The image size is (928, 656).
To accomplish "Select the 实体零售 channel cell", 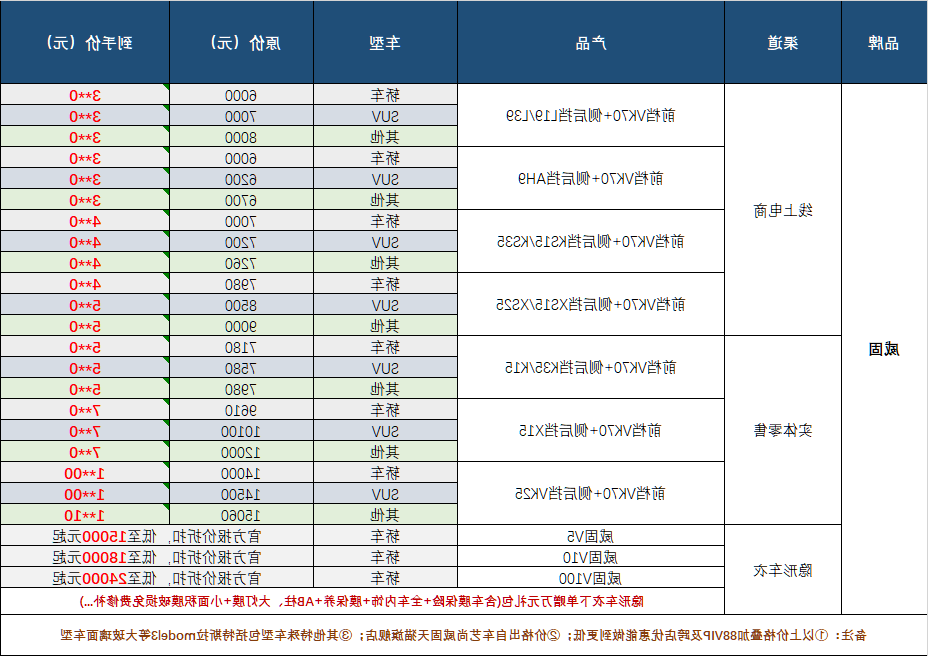I will coord(783,430).
